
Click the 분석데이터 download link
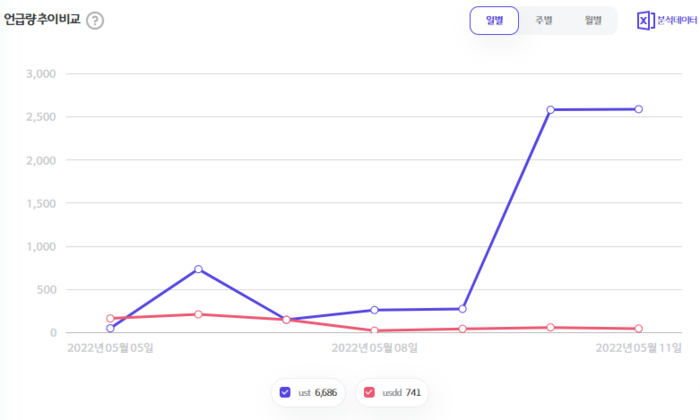click(x=676, y=20)
